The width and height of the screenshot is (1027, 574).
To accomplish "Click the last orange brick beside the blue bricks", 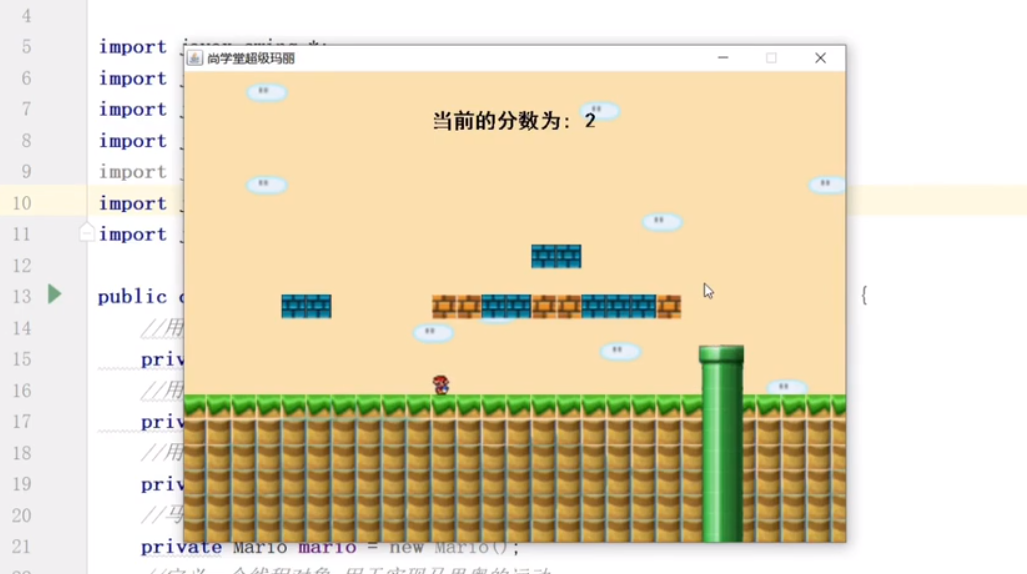I will [669, 306].
